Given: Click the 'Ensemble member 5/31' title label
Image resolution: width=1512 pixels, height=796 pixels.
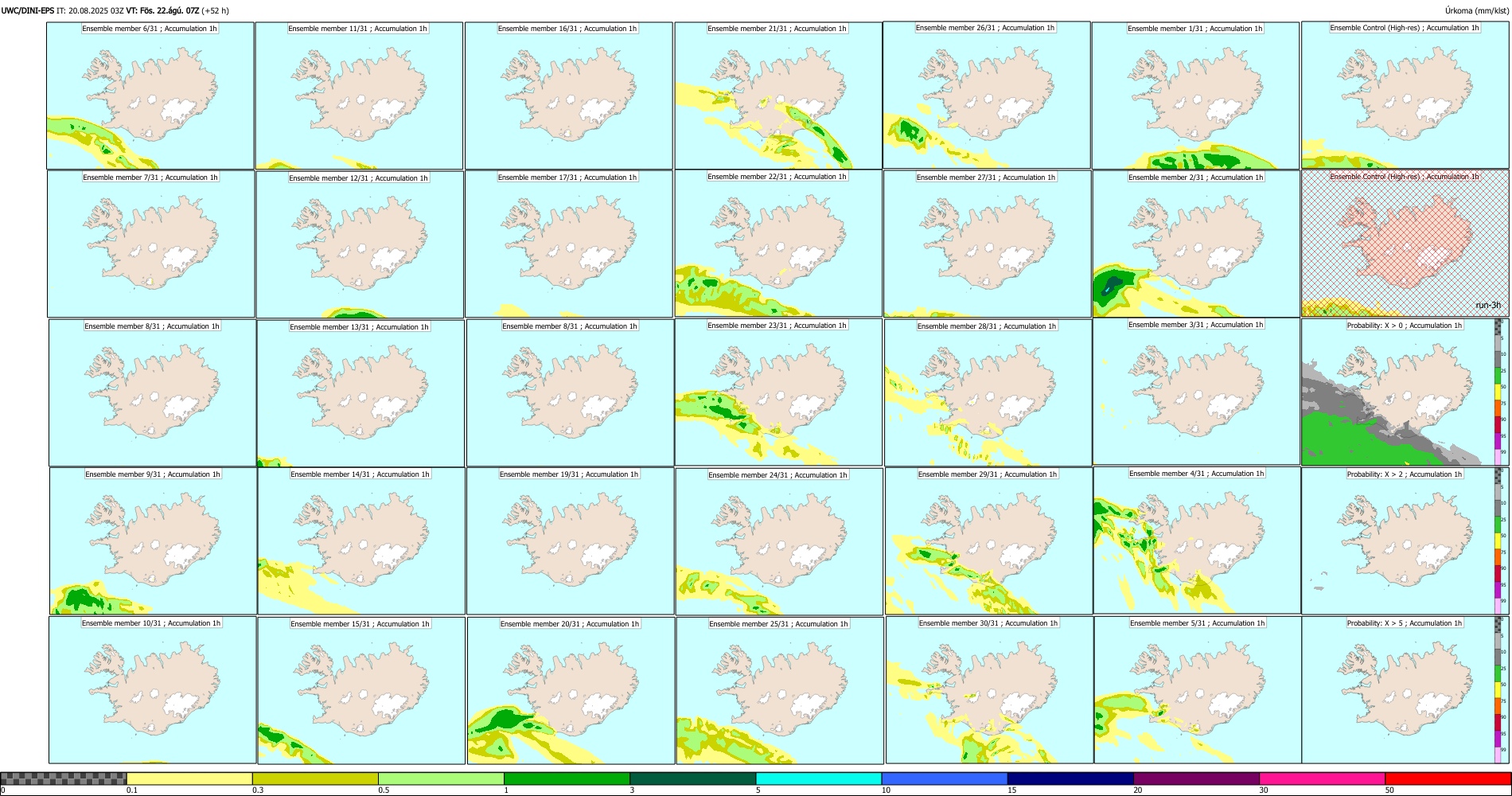Looking at the screenshot, I should tap(1197, 623).
